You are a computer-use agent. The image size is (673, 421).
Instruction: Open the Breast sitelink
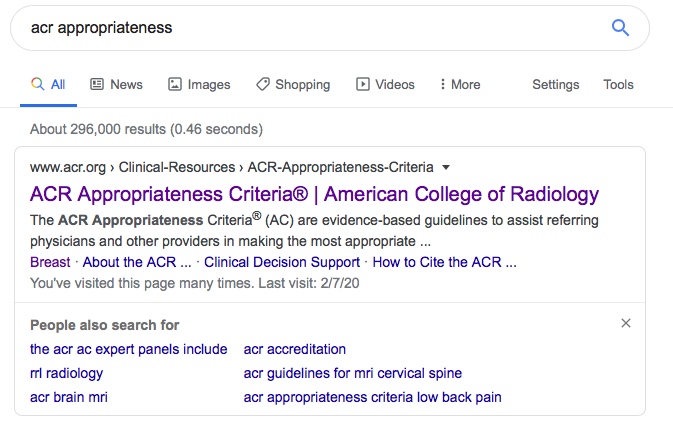(x=50, y=262)
